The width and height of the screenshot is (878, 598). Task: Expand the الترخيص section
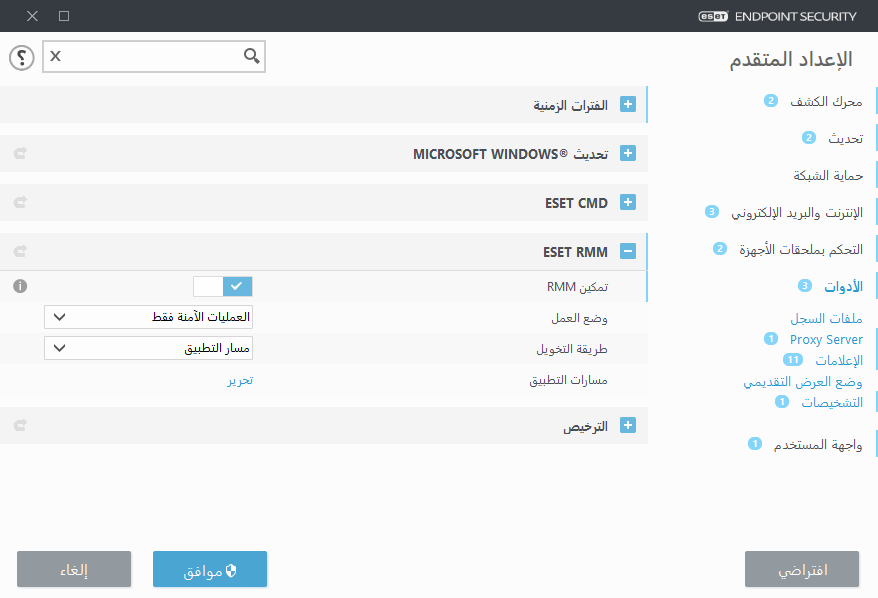tap(628, 426)
